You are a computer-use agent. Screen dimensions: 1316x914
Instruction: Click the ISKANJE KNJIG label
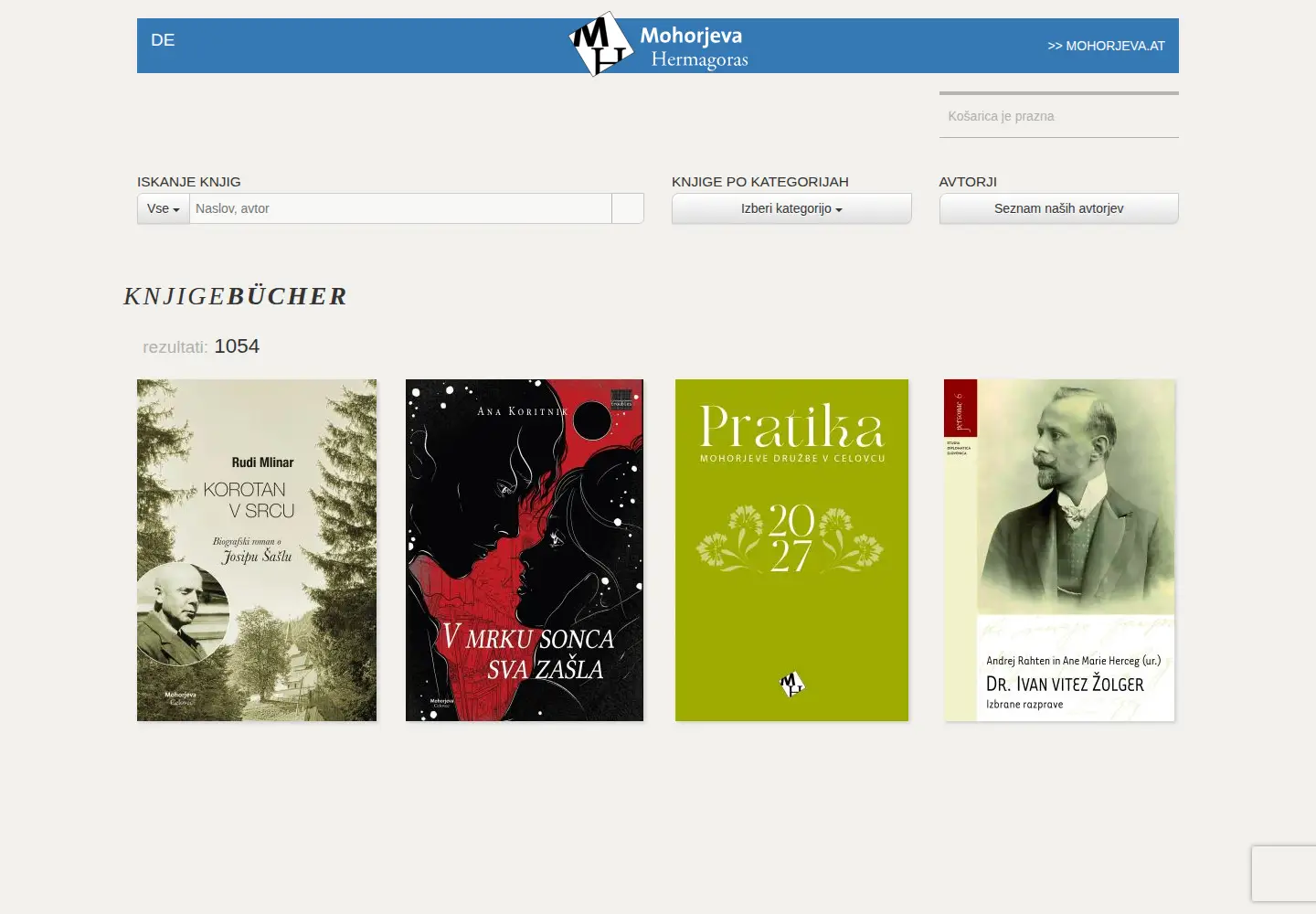pos(189,182)
